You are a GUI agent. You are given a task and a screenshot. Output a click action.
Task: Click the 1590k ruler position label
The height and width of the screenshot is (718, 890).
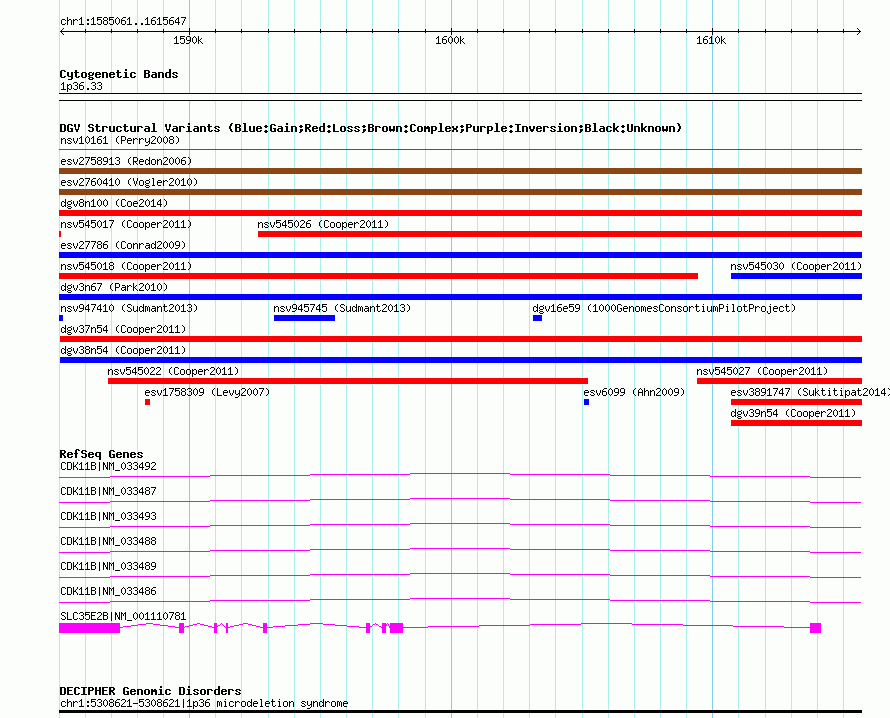[x=188, y=41]
